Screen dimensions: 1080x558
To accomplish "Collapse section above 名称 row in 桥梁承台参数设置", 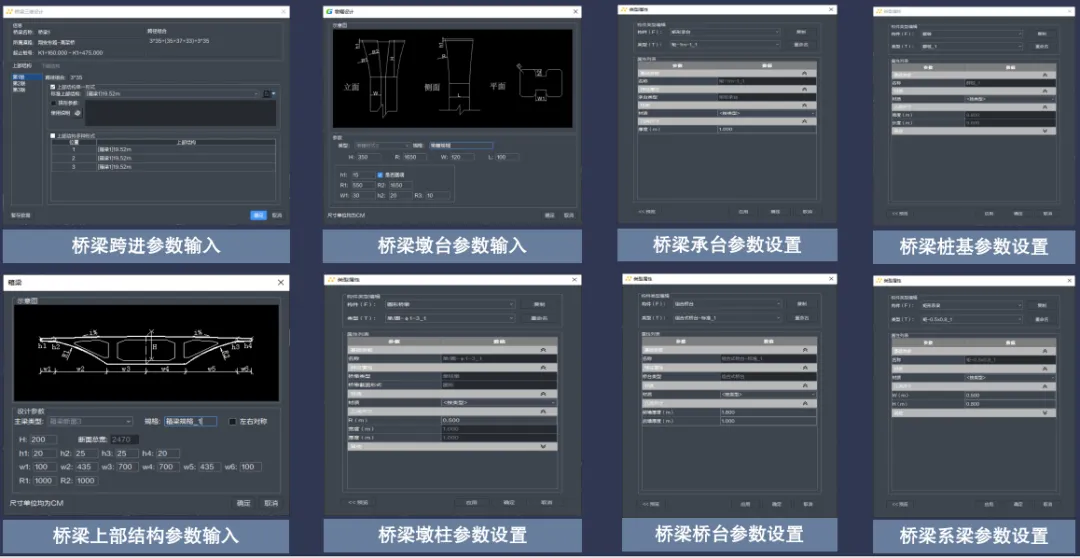I will click(805, 73).
